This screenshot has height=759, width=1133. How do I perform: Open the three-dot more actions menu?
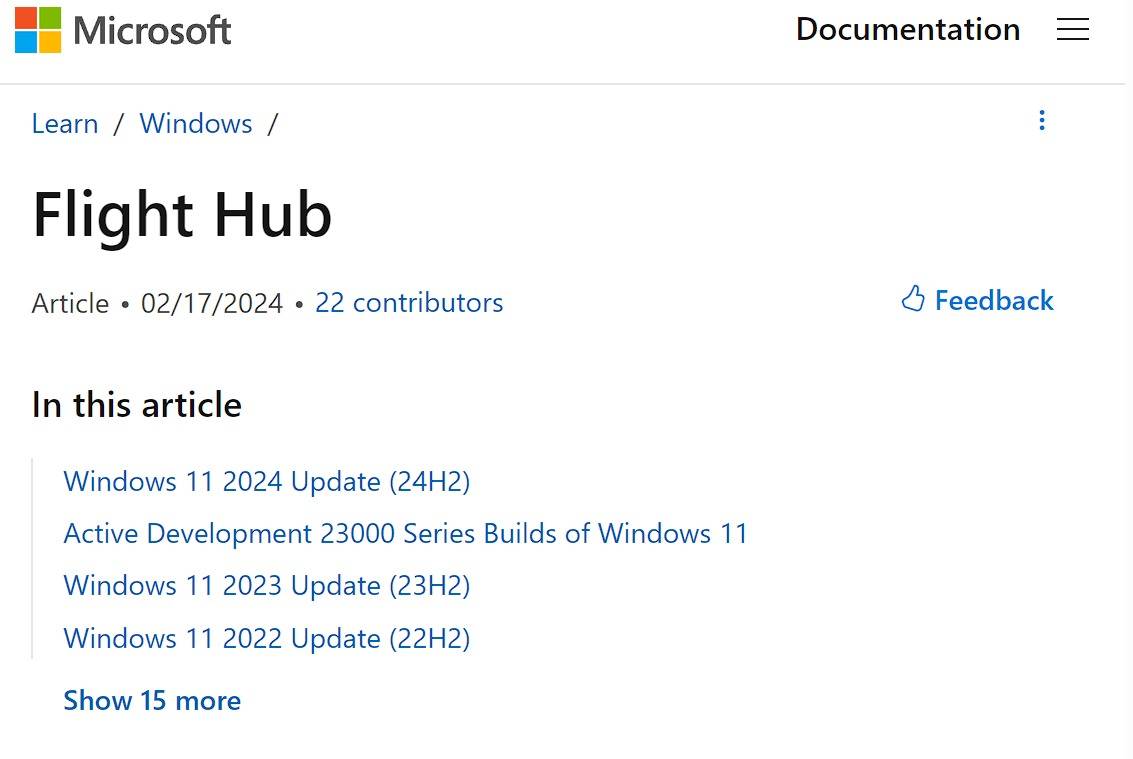click(1042, 121)
